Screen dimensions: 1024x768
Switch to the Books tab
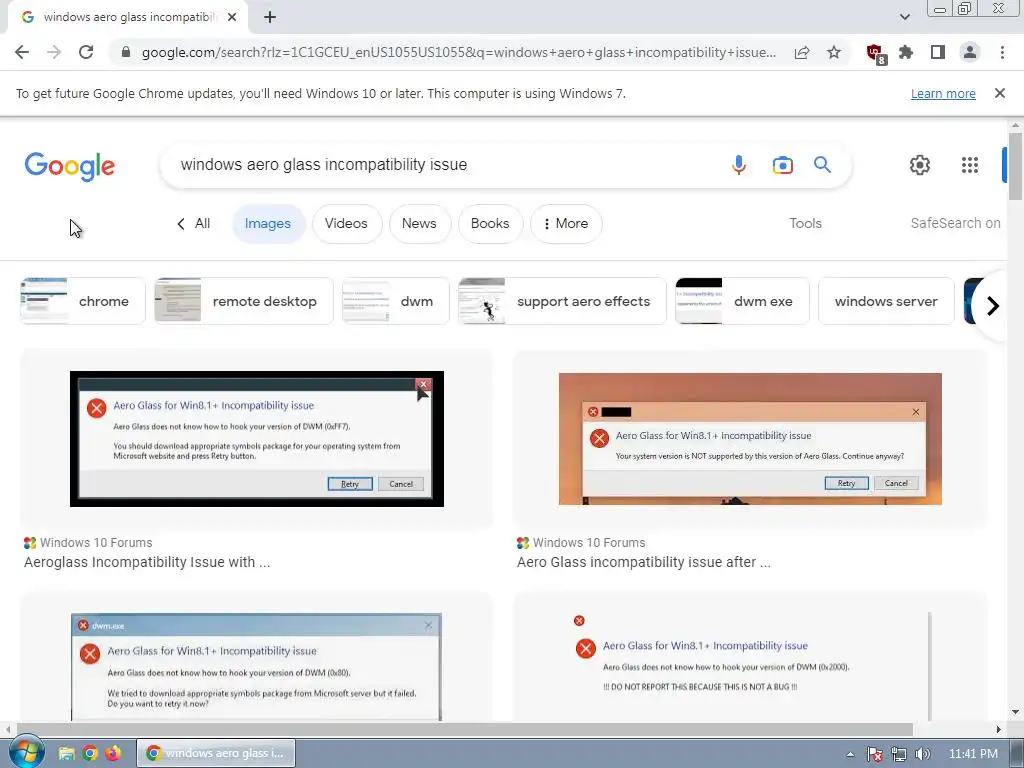point(490,223)
